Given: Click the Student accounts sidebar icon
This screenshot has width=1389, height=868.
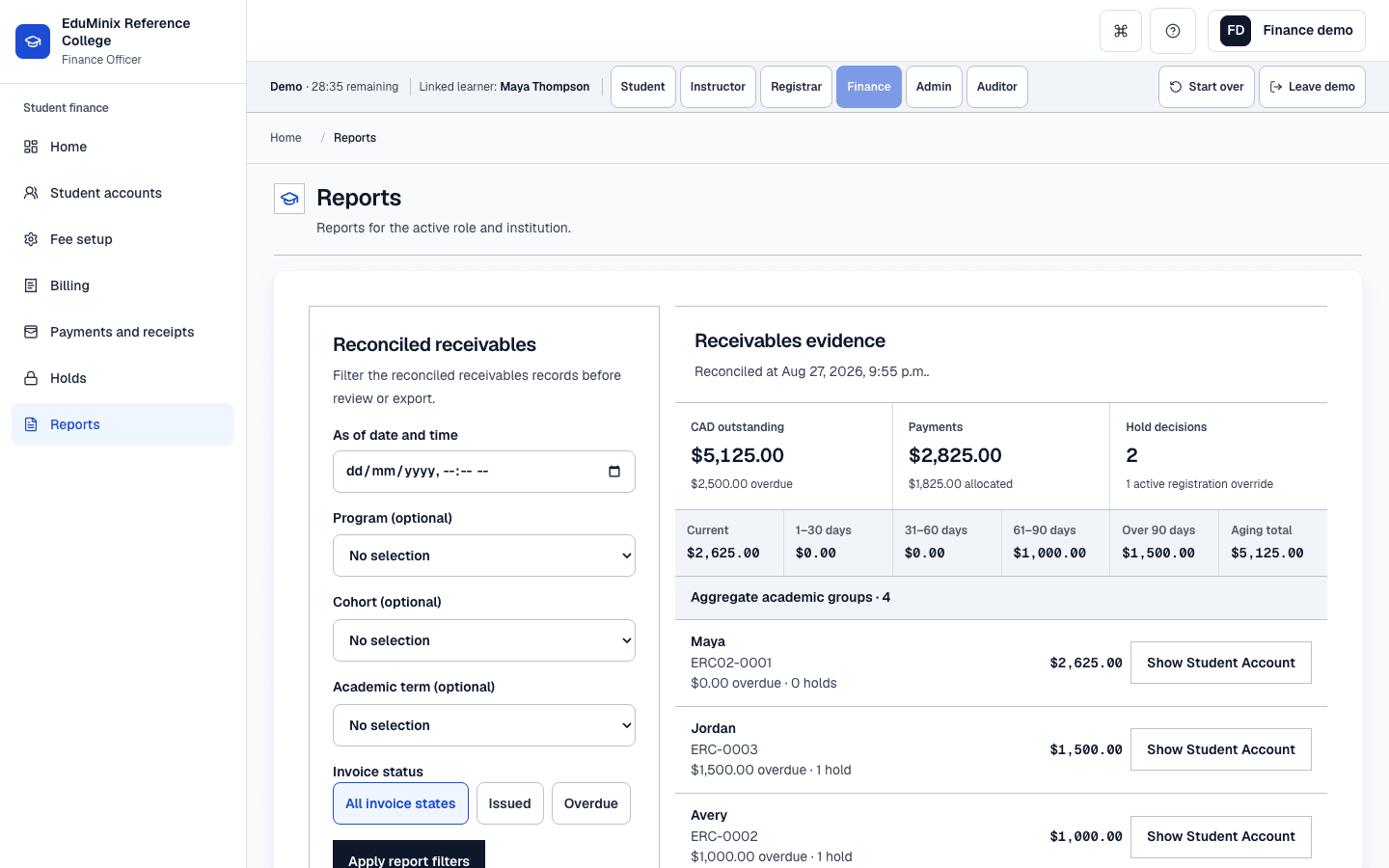Looking at the screenshot, I should tap(31, 193).
